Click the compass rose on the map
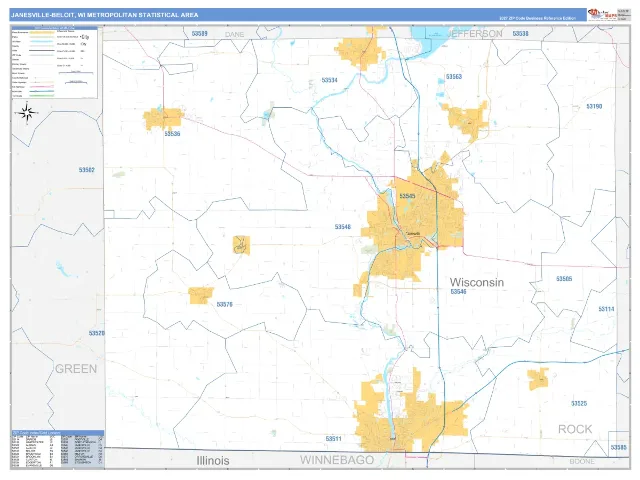Image resolution: width=640 pixels, height=480 pixels. 27,113
